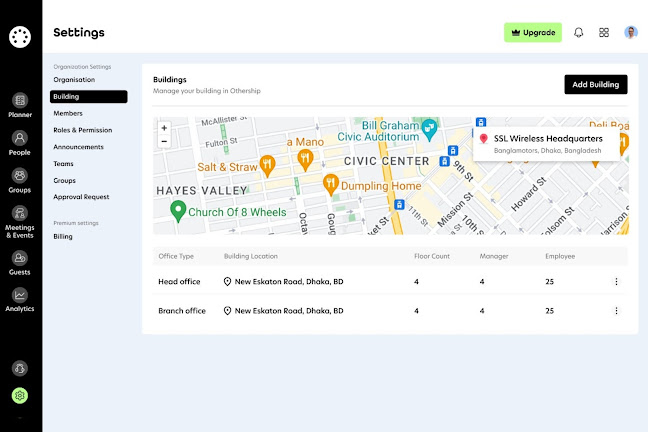
Task: Click the green settings gear icon
Action: pos(20,396)
